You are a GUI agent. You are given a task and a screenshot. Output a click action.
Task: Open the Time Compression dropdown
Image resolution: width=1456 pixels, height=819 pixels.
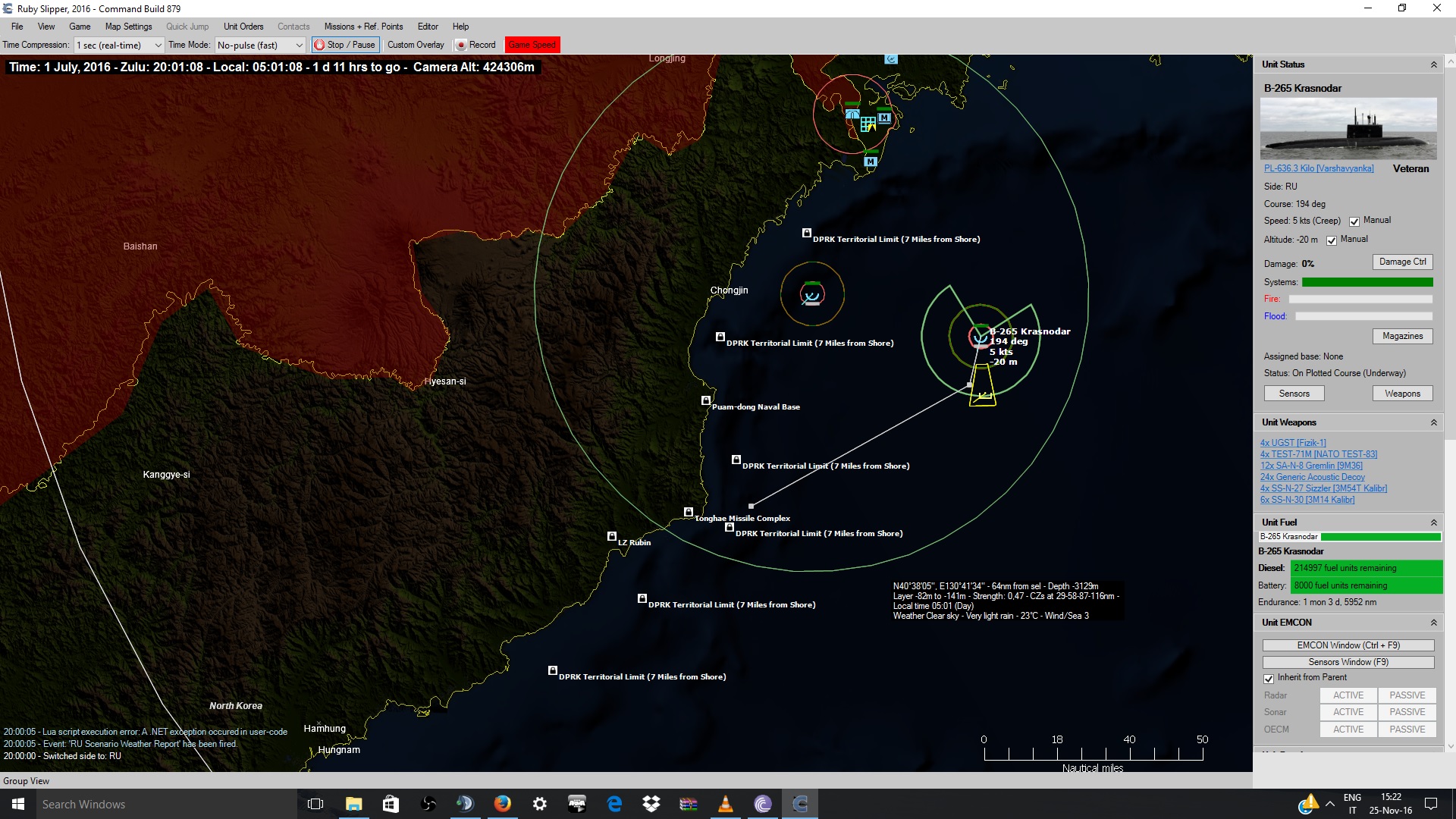(119, 45)
